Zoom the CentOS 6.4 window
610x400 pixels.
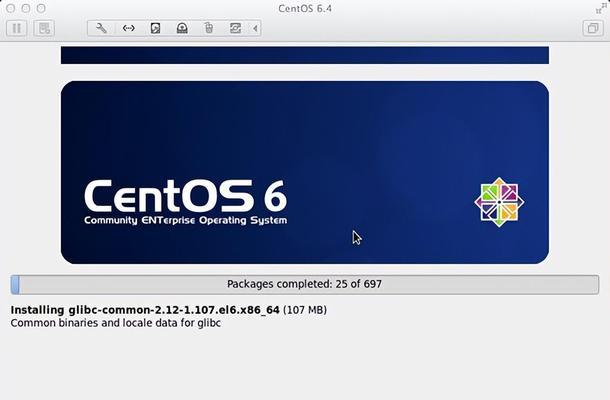pos(41,8)
